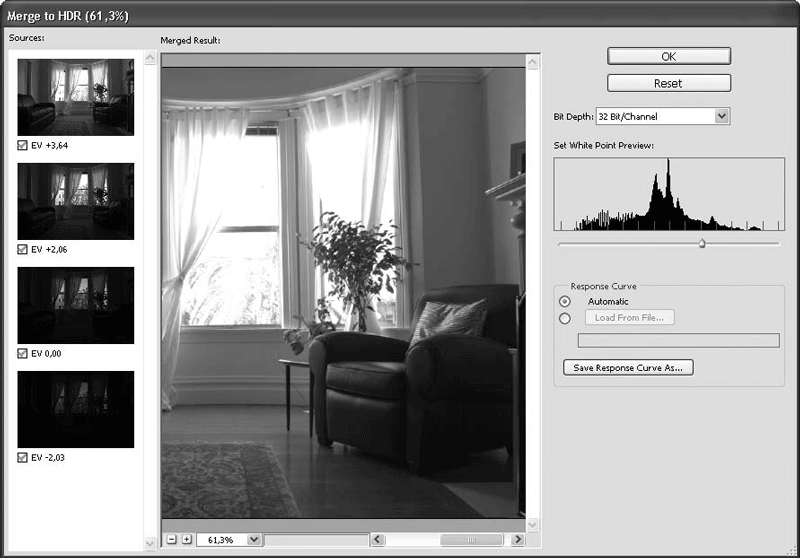
Task: Disable the EV -2,03 source image
Action: tap(23, 457)
